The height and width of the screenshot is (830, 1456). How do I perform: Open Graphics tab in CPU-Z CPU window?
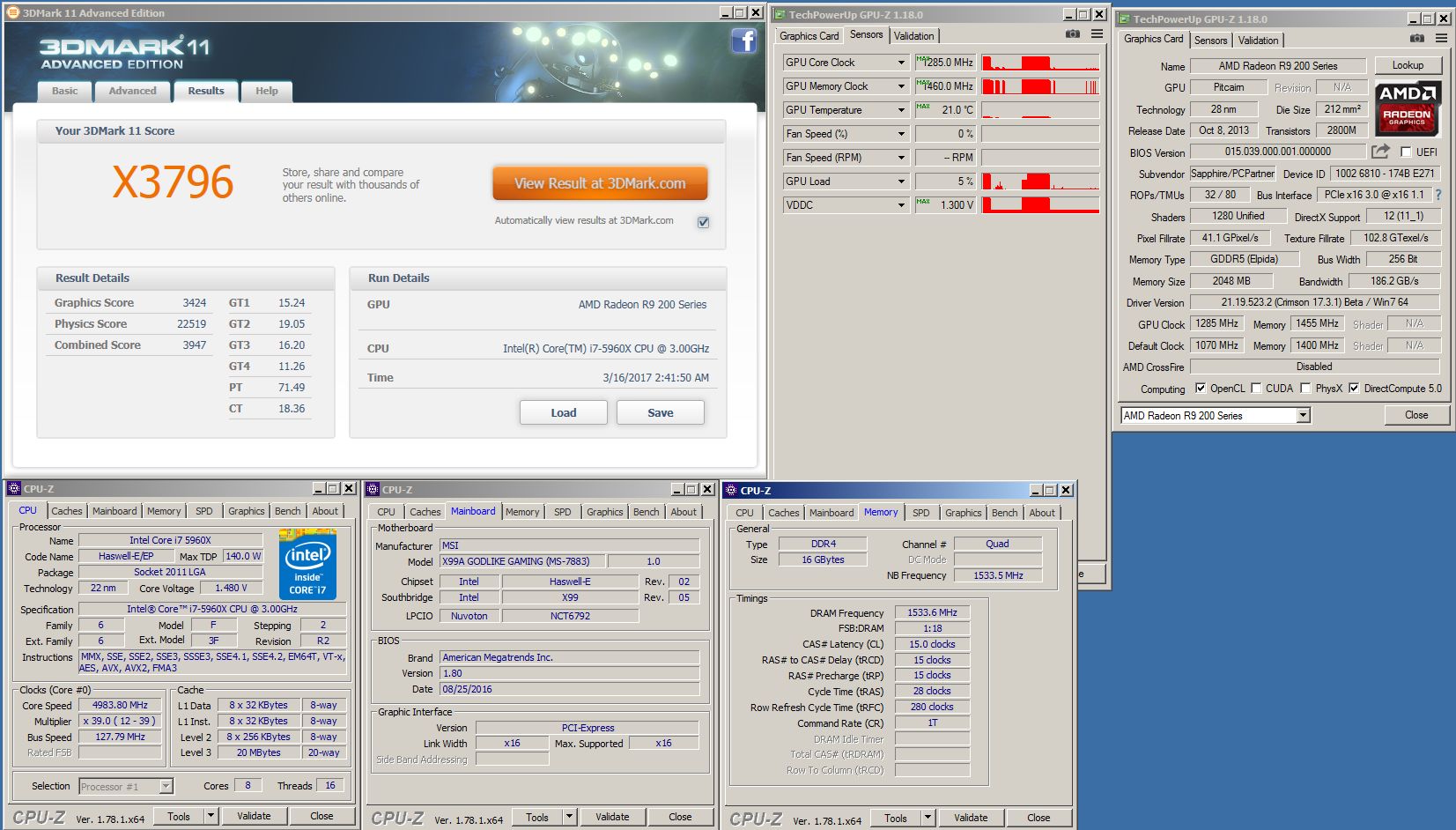246,511
